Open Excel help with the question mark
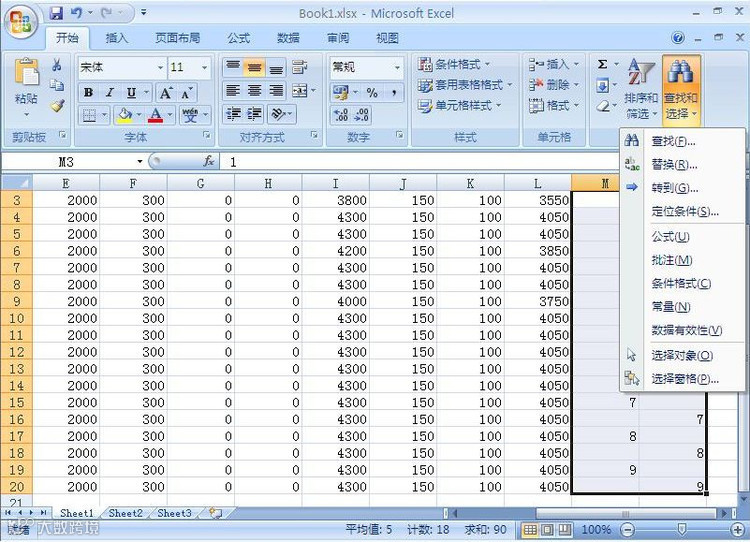Image resolution: width=750 pixels, height=542 pixels. [678, 37]
